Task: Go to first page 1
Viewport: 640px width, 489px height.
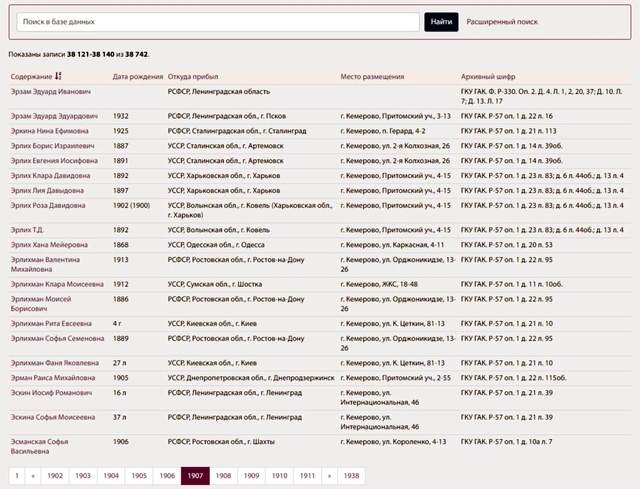Action: [x=17, y=476]
